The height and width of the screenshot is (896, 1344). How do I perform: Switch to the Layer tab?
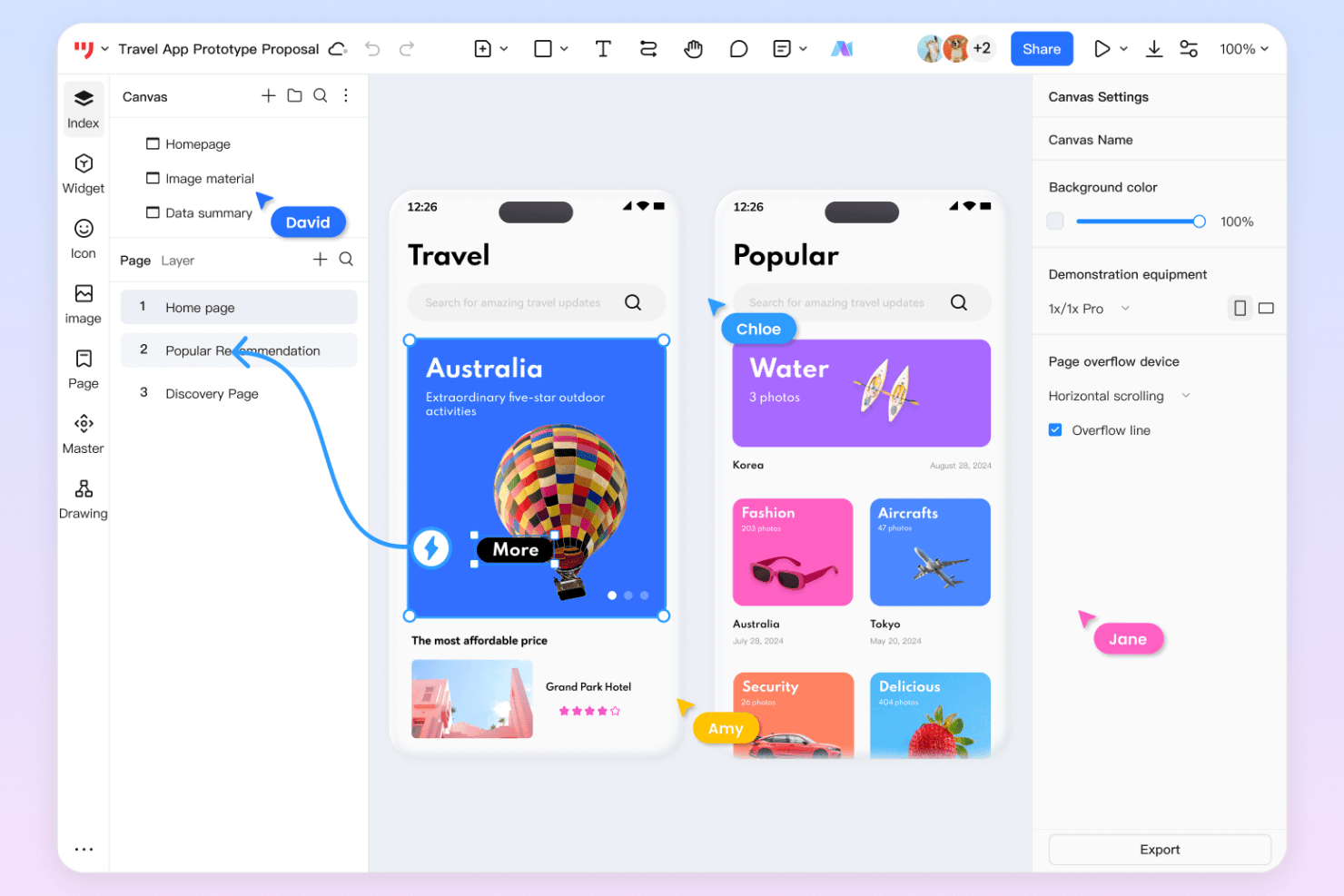[x=178, y=261]
